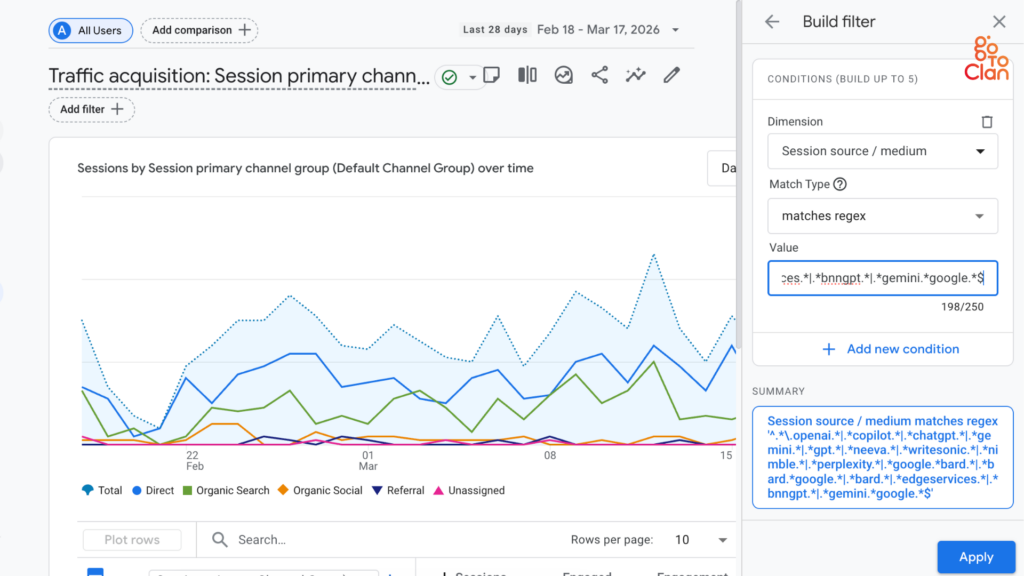Click the Add filter chip below the title

91,109
